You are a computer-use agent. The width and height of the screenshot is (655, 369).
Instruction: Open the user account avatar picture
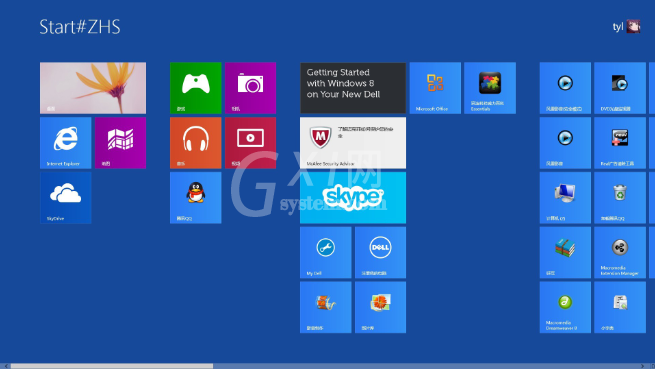633,26
